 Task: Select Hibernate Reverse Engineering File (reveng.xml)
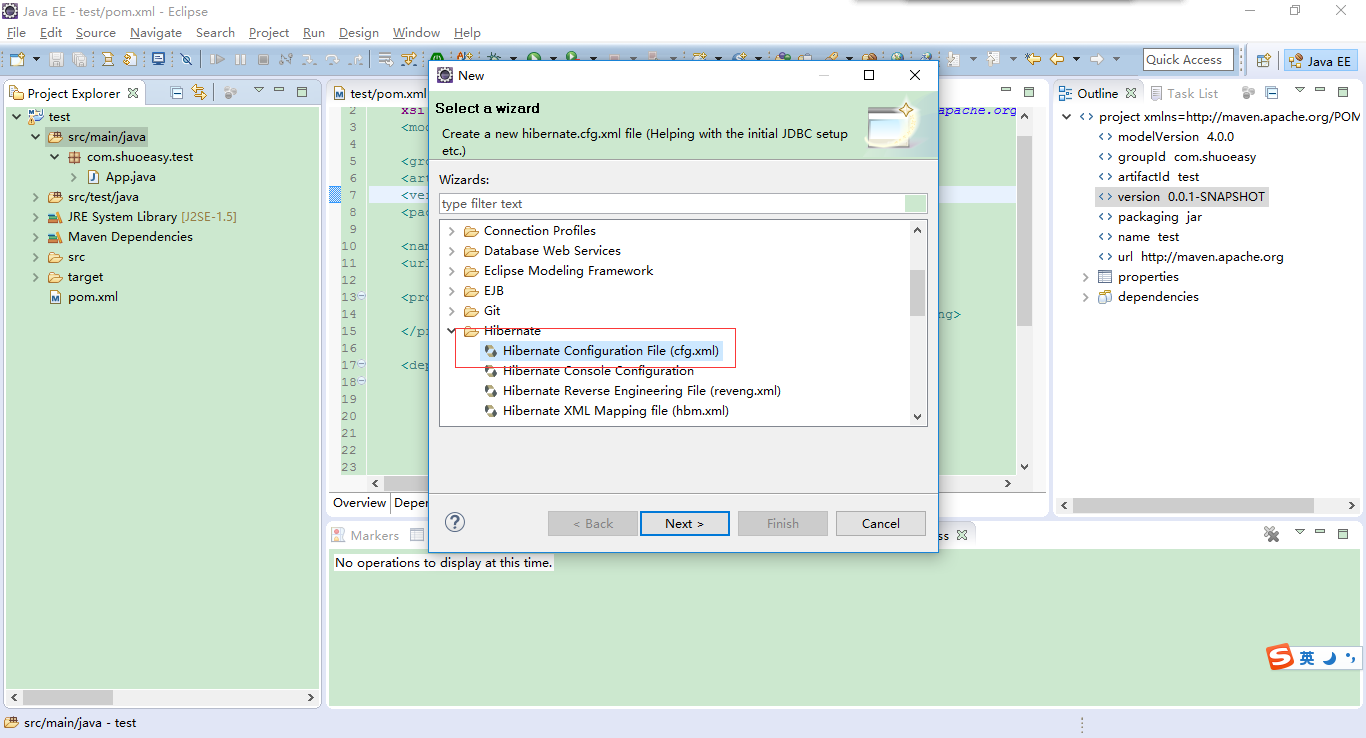642,391
